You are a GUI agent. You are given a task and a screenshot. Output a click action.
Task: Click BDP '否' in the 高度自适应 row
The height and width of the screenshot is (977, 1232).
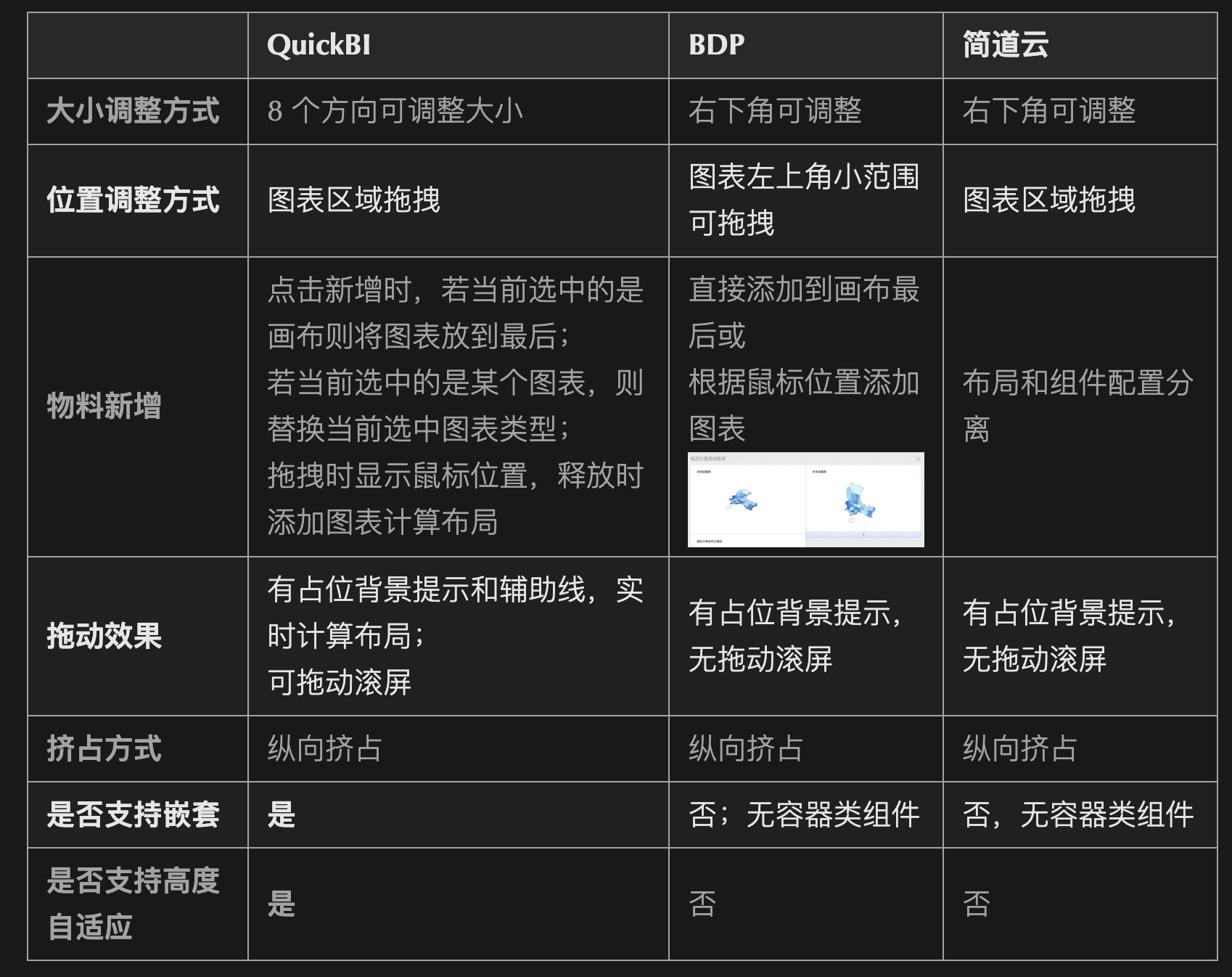(x=702, y=904)
